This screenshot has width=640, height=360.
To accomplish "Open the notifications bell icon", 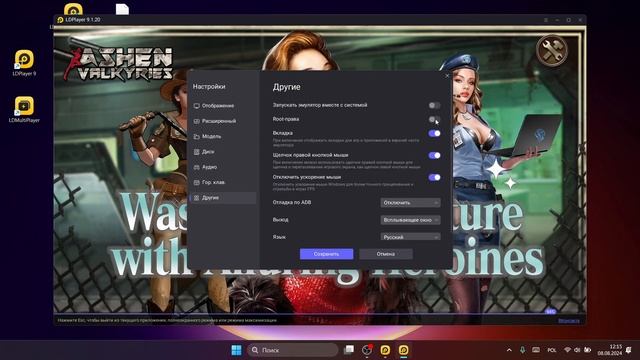I will pyautogui.click(x=629, y=350).
